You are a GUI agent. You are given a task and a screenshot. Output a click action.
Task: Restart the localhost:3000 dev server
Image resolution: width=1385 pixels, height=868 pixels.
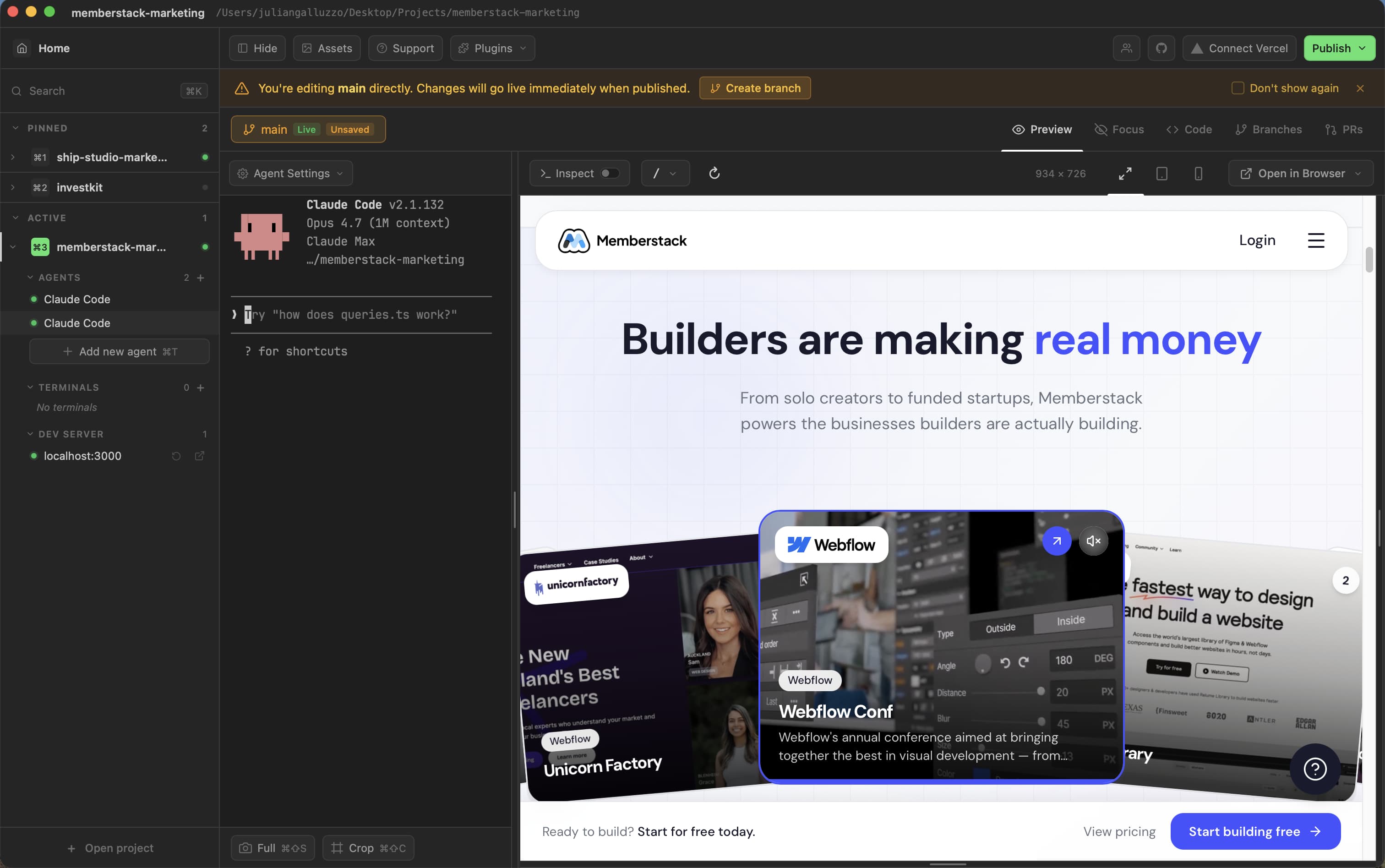coord(176,456)
